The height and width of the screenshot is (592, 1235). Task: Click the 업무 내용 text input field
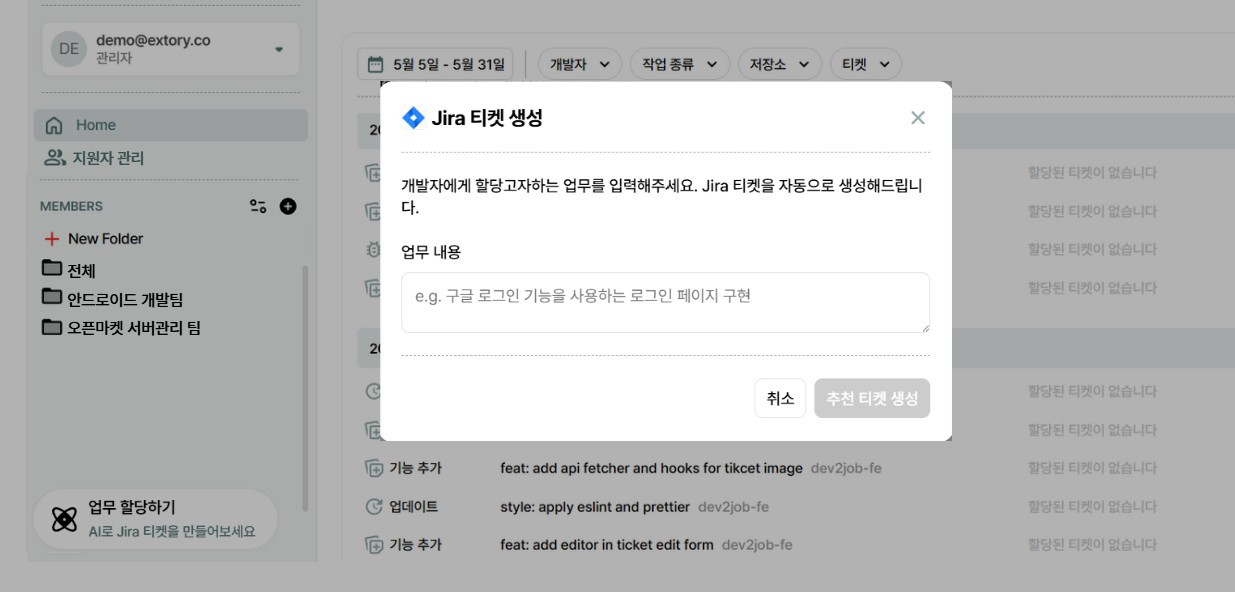pos(663,302)
